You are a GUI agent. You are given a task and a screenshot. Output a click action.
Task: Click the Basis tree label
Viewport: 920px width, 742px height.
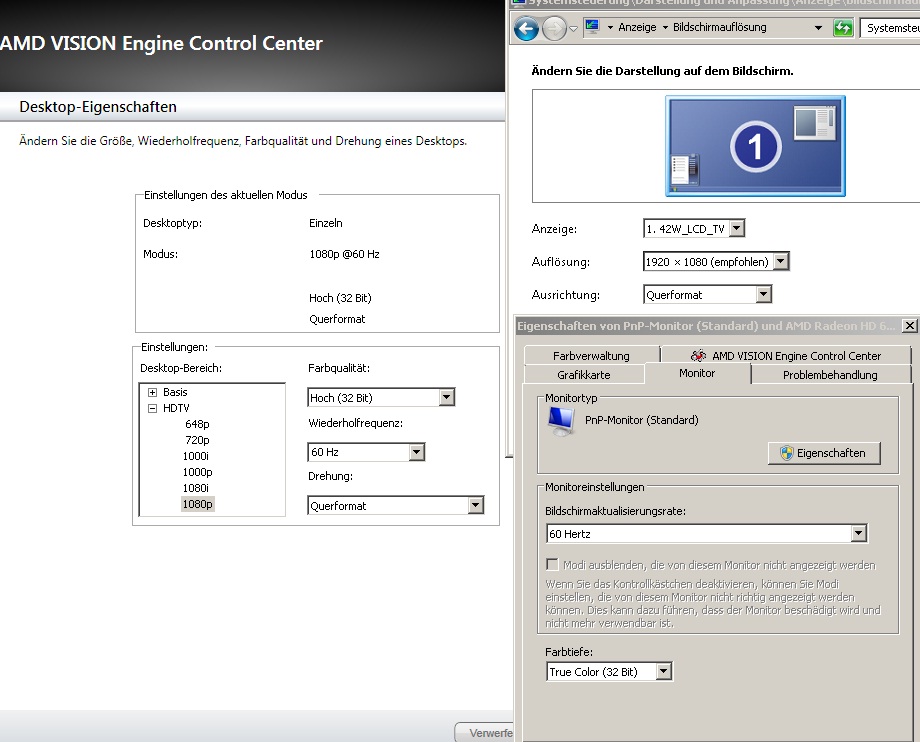(x=175, y=392)
